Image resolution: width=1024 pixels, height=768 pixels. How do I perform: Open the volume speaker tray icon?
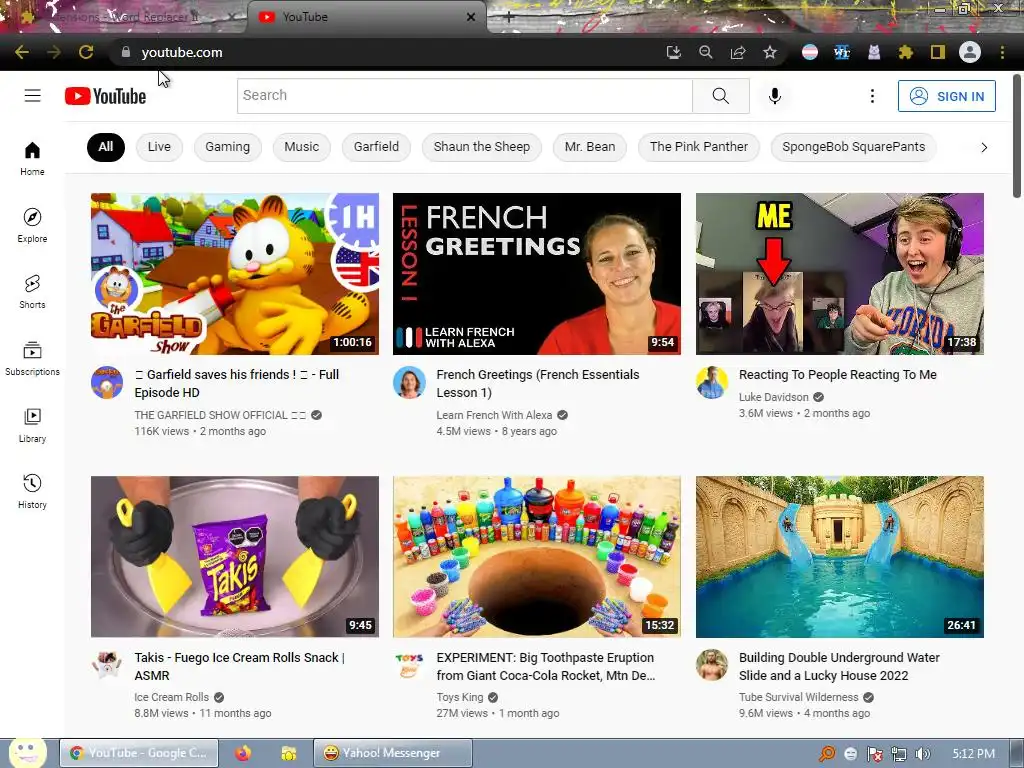pos(923,754)
